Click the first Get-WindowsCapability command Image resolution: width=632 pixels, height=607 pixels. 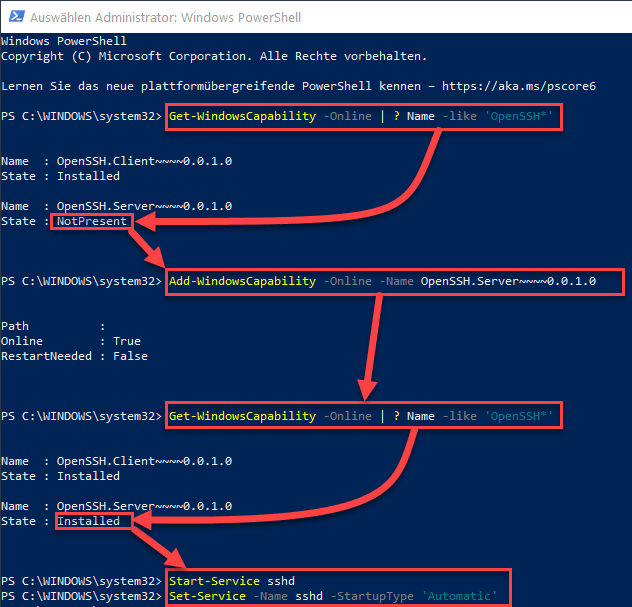pos(361,116)
